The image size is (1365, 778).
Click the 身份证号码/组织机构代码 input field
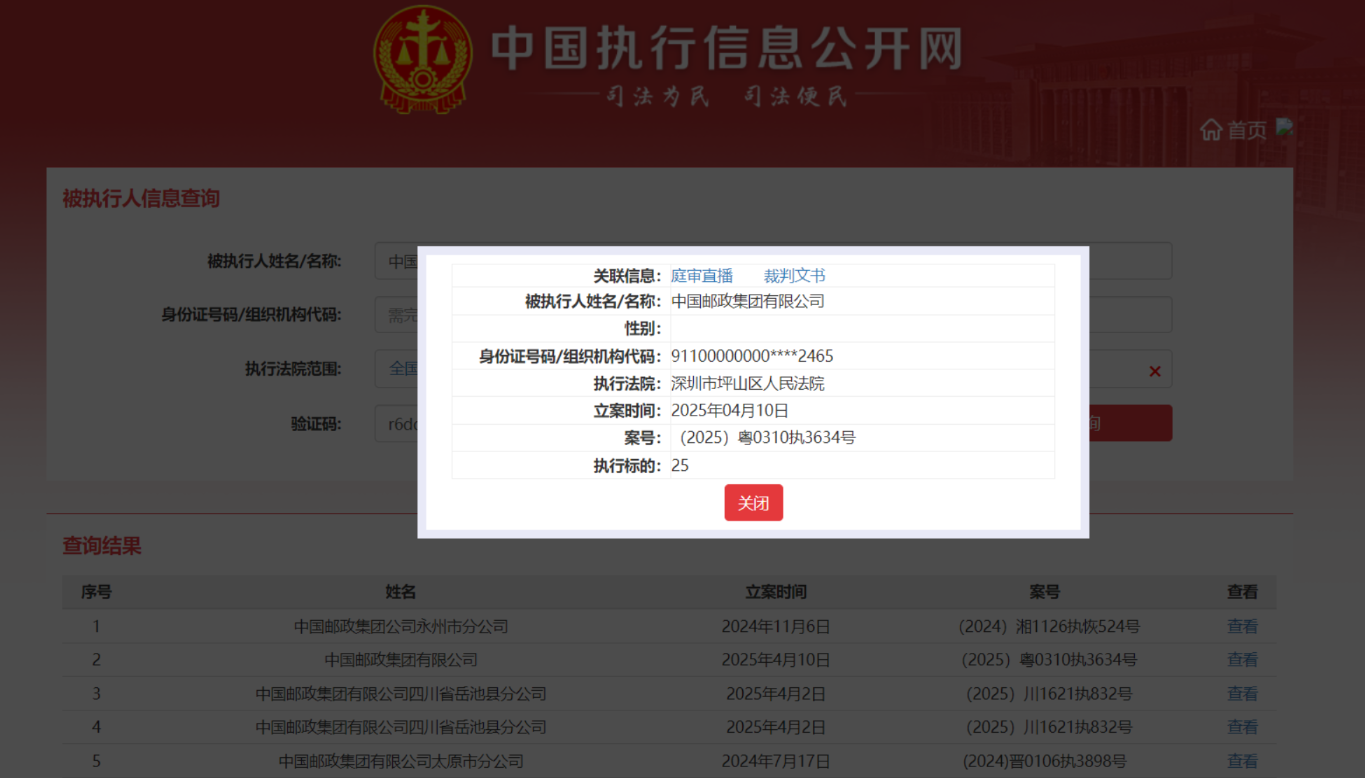point(773,315)
